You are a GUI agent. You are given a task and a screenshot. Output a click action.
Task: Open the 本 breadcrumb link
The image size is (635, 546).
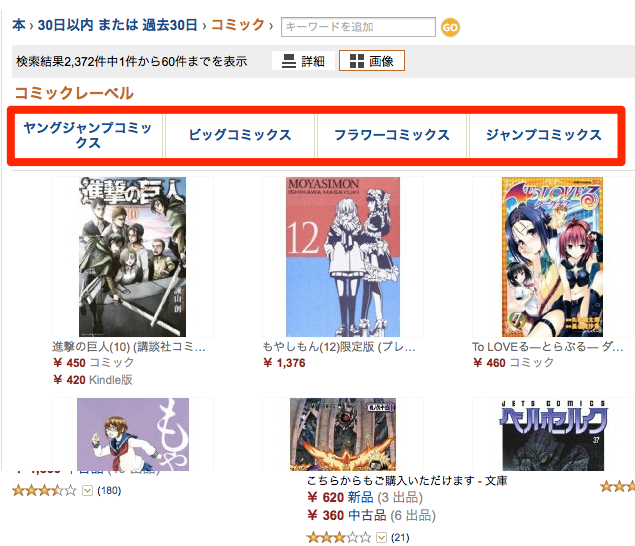(19, 25)
